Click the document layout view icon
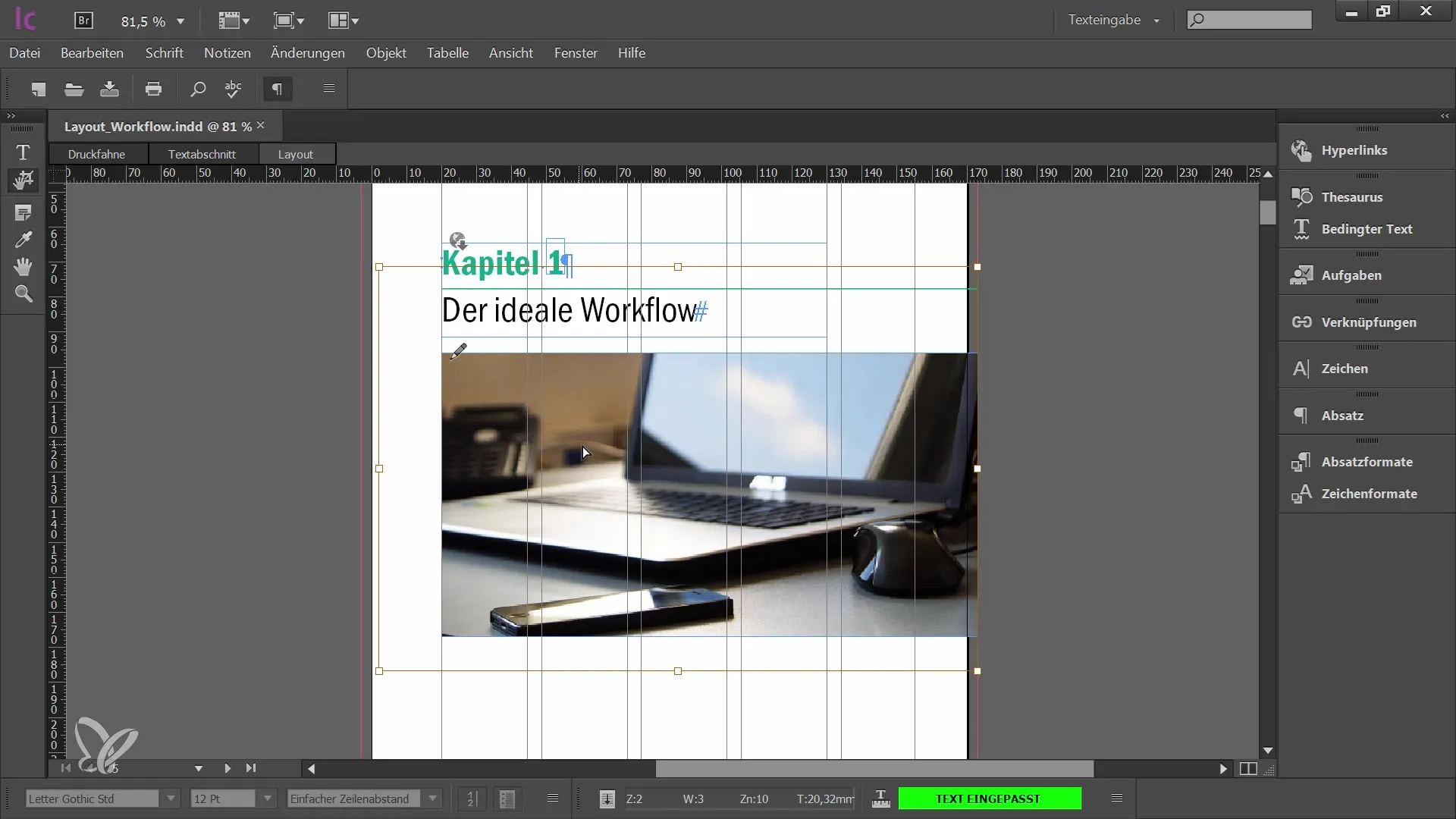Screen dimensions: 1456x819 [x=1248, y=768]
